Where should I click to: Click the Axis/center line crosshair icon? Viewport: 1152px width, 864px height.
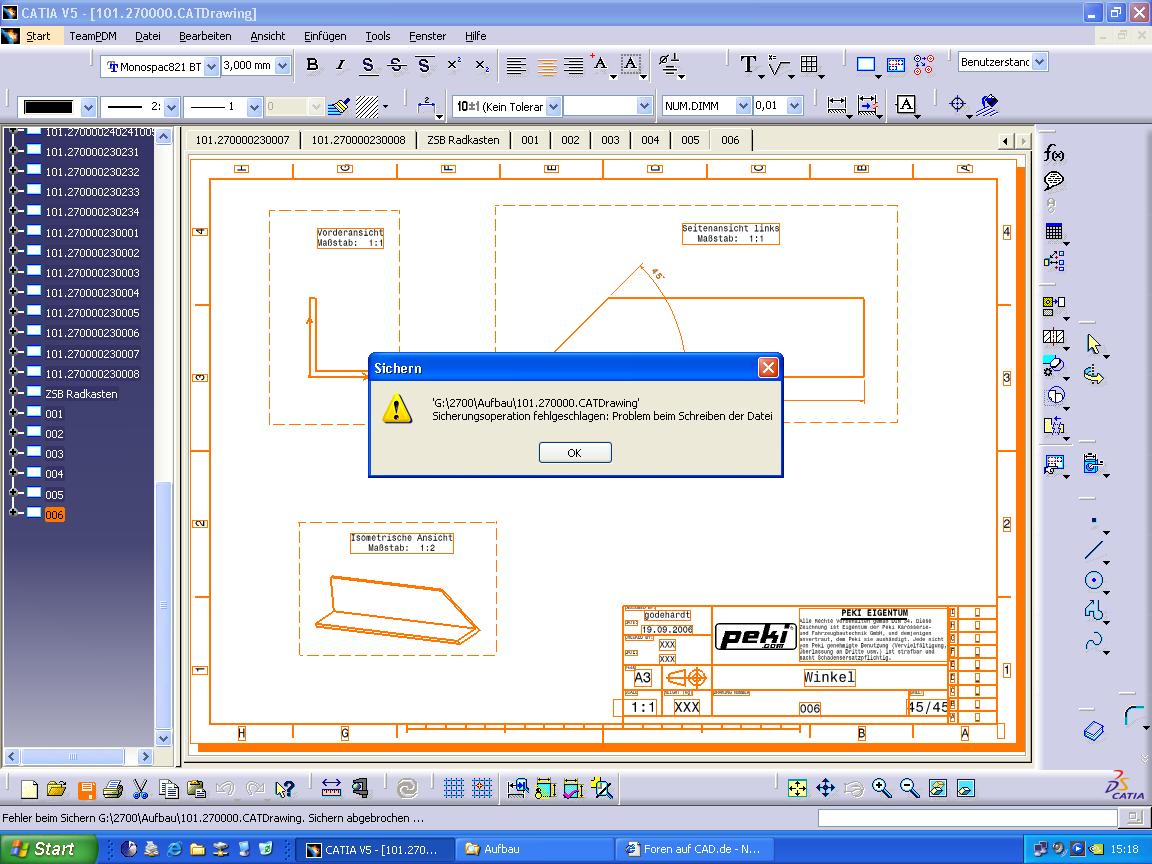click(957, 104)
